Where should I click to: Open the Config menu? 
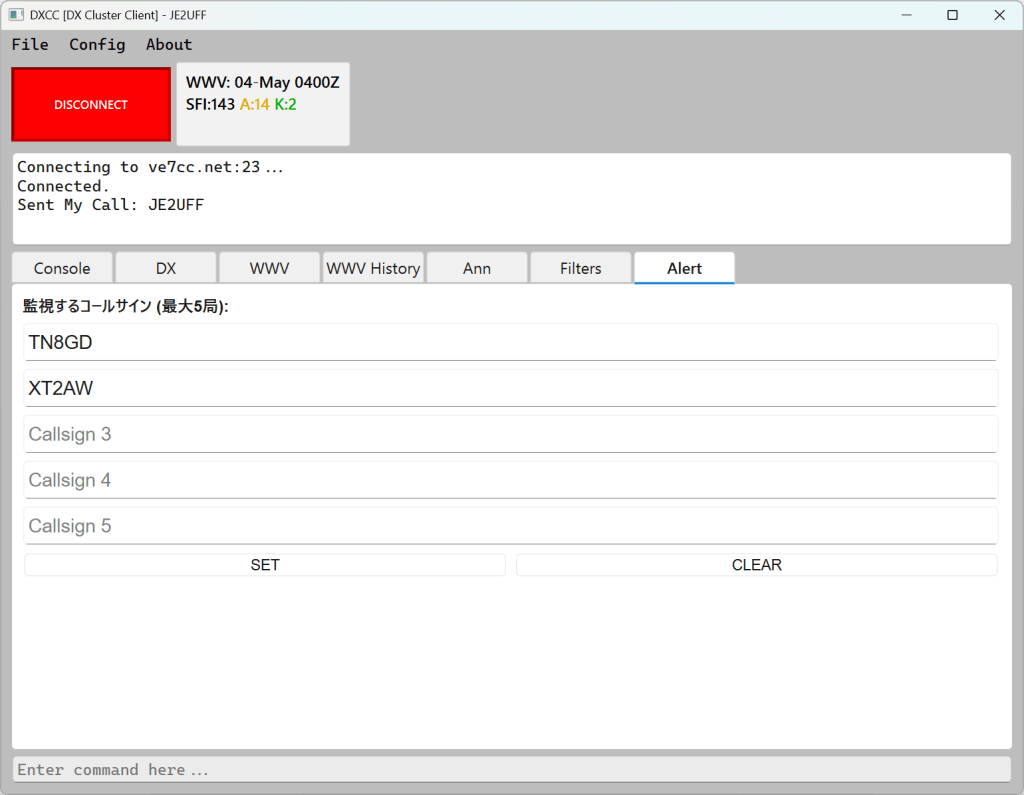97,44
